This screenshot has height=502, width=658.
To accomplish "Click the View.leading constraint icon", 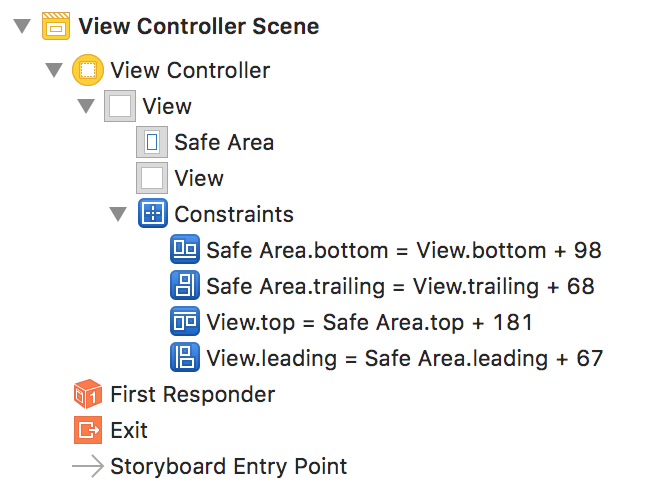I will click(185, 358).
